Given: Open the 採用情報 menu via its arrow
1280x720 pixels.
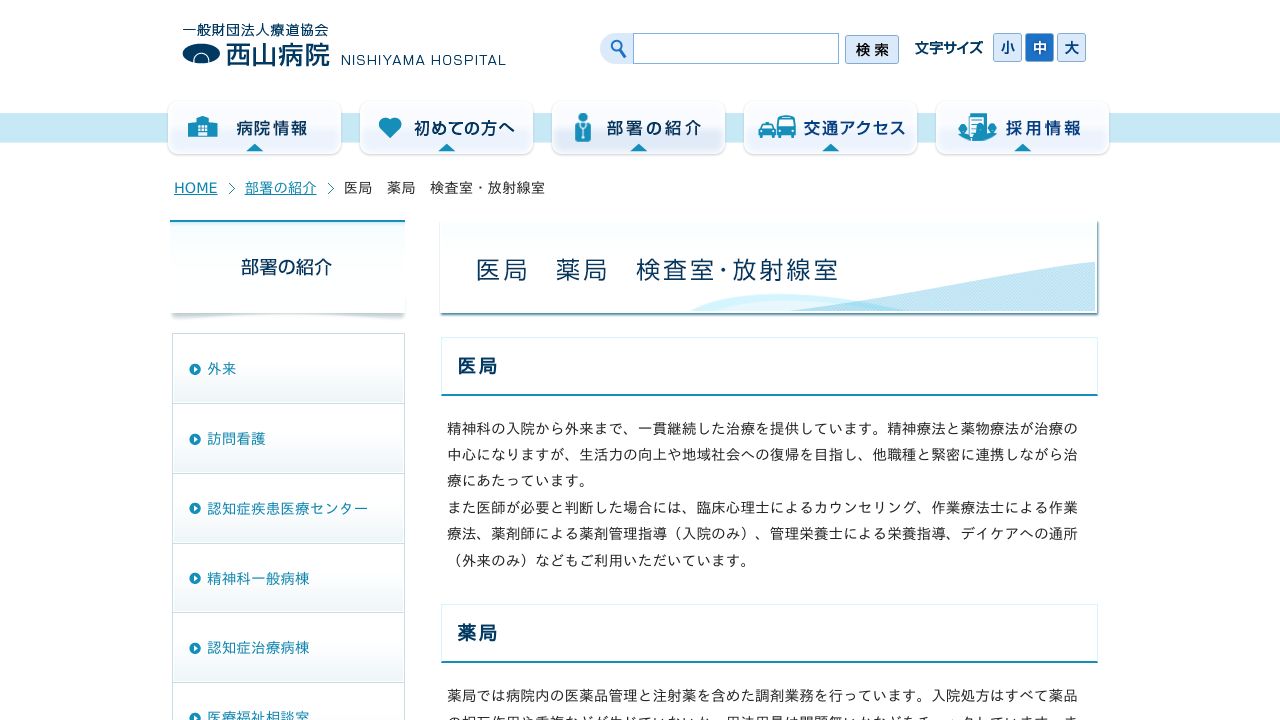Looking at the screenshot, I should coord(1022,147).
